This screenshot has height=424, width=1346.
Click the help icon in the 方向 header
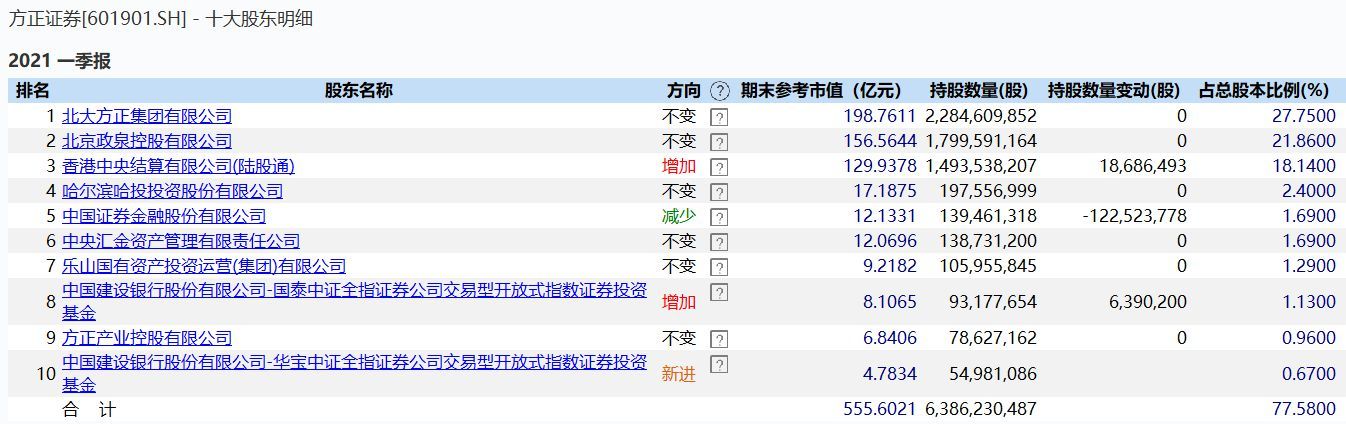[720, 91]
